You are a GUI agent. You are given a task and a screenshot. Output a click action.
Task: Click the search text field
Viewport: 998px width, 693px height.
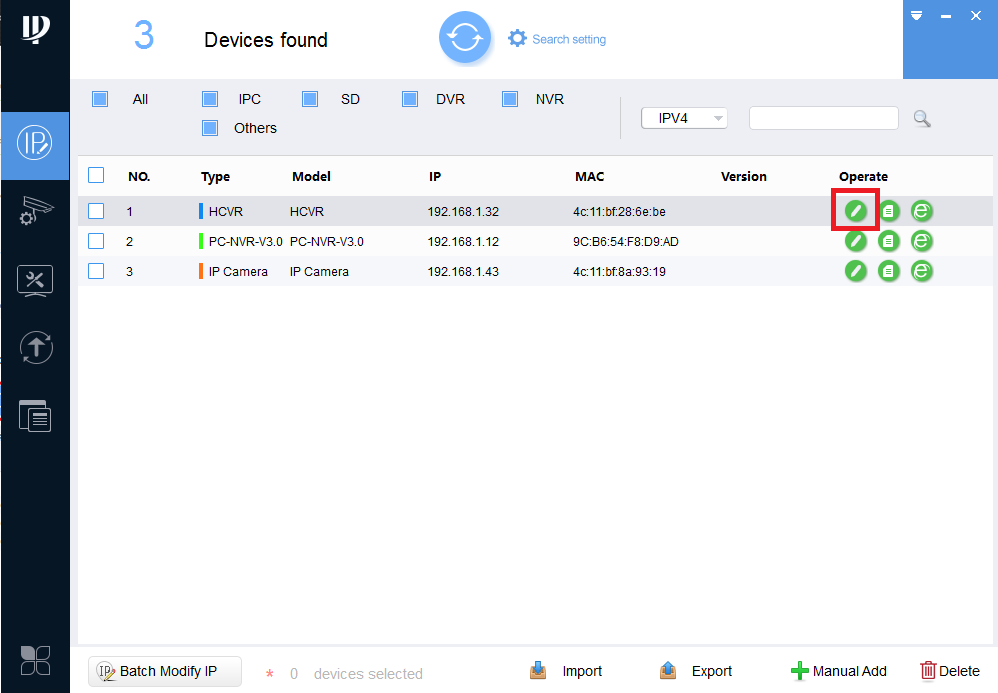(824, 118)
